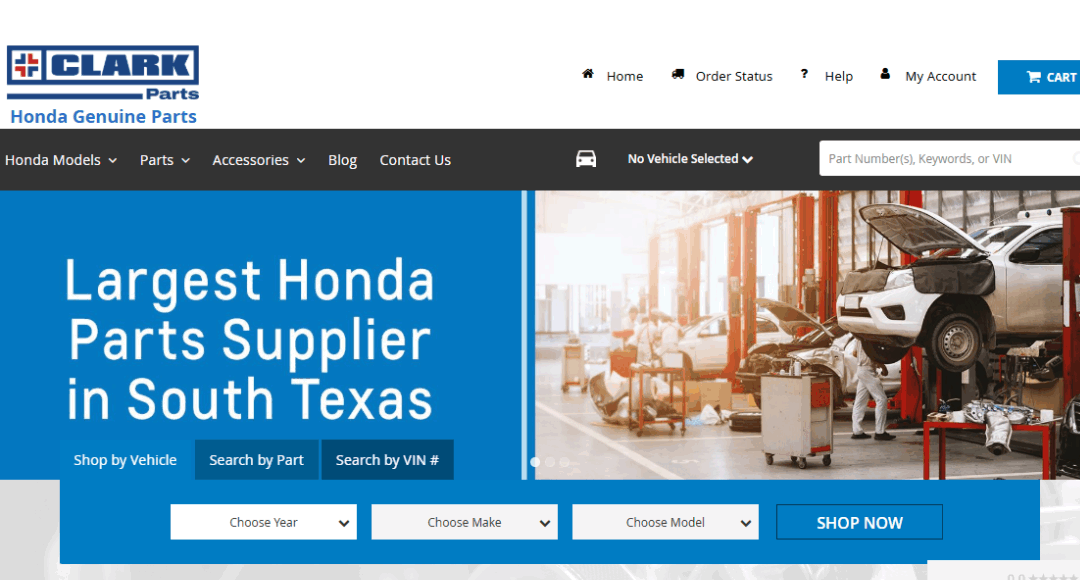Click the Clark Parts logo
Screen dimensions: 1080x580
click(103, 73)
